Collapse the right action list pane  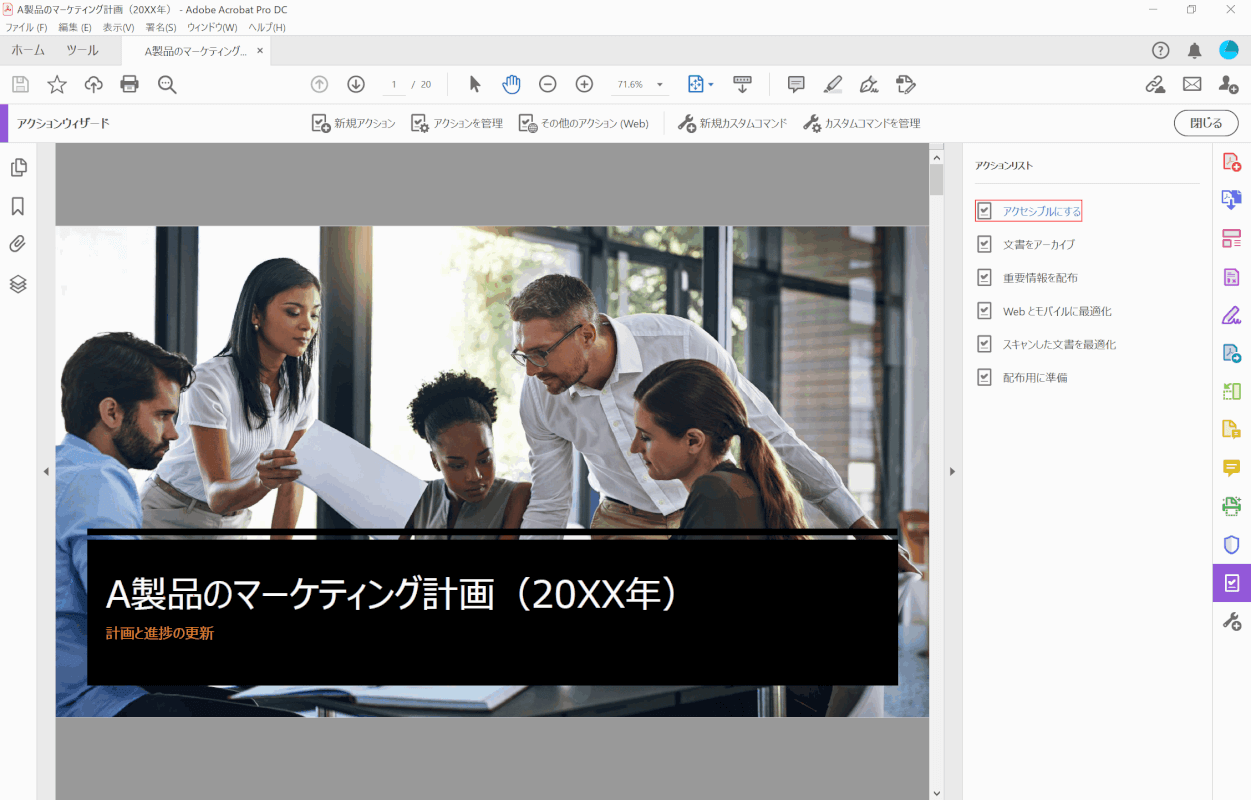[x=952, y=471]
